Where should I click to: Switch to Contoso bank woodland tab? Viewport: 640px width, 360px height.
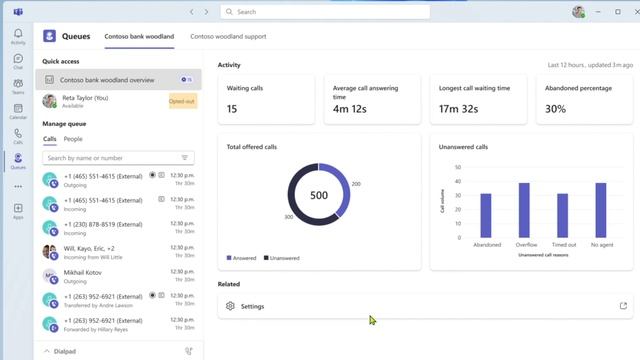[139, 36]
